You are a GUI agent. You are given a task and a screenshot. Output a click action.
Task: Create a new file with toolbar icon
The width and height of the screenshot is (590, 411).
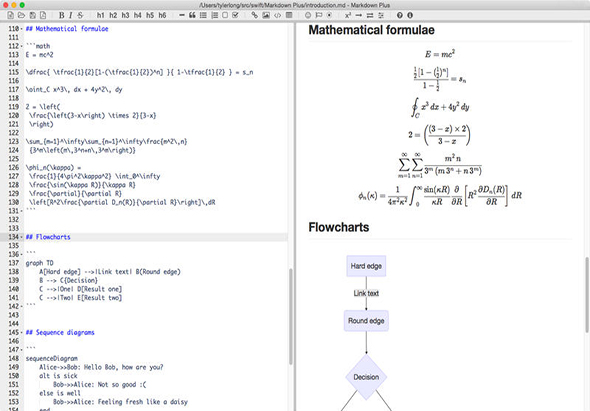pos(11,15)
